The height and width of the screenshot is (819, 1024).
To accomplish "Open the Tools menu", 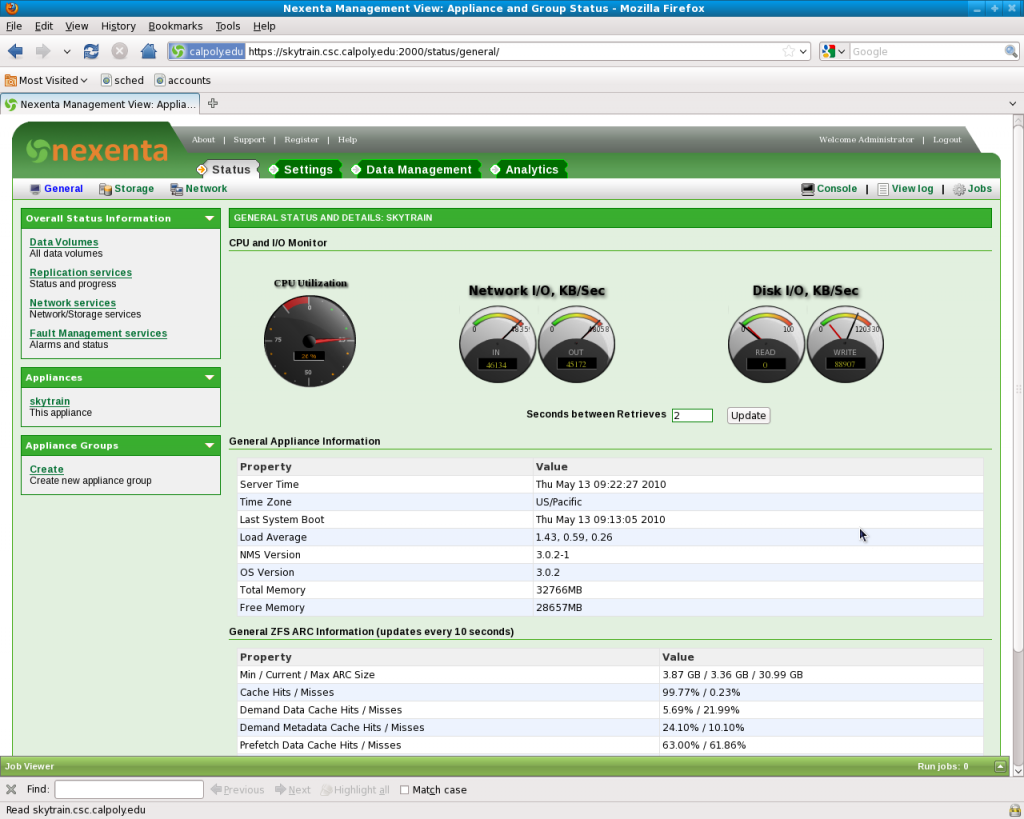I will click(227, 26).
